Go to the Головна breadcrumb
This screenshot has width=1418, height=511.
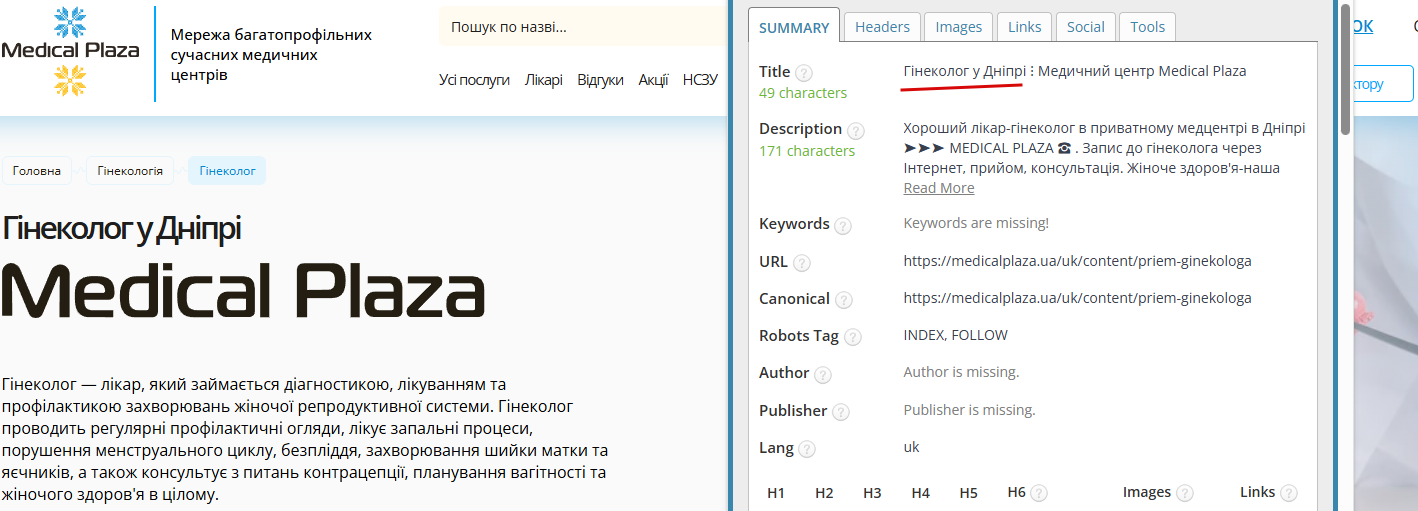pos(37,171)
